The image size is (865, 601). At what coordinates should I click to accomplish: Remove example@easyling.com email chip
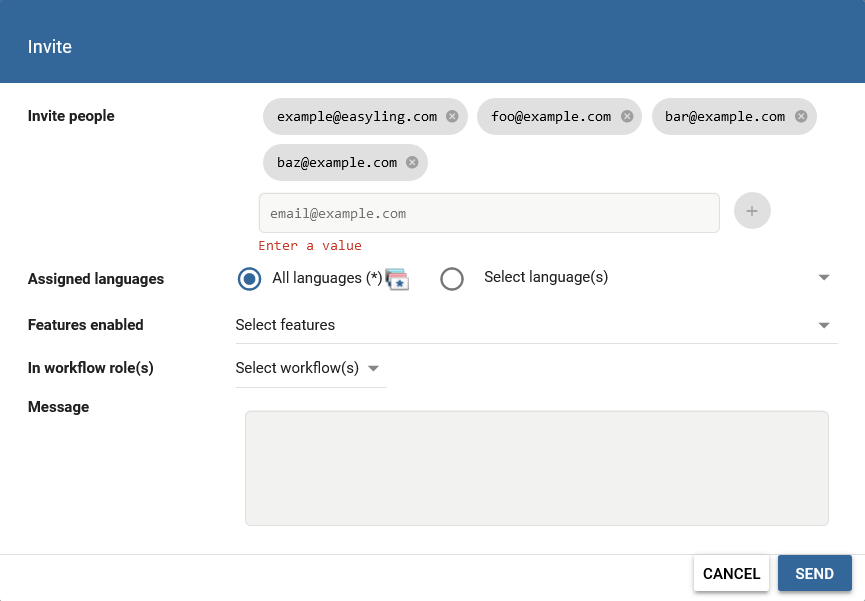coord(452,116)
